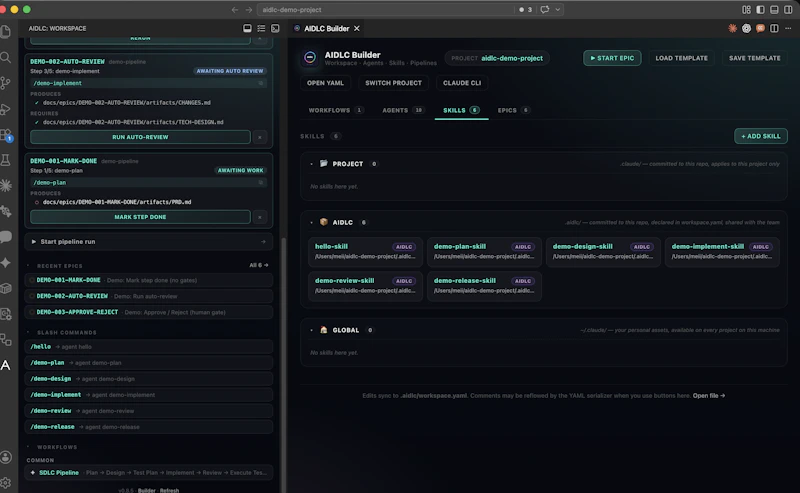Screen dimensions: 800x493
Task: Collapse the AIDLC skills group
Action: [311, 223]
